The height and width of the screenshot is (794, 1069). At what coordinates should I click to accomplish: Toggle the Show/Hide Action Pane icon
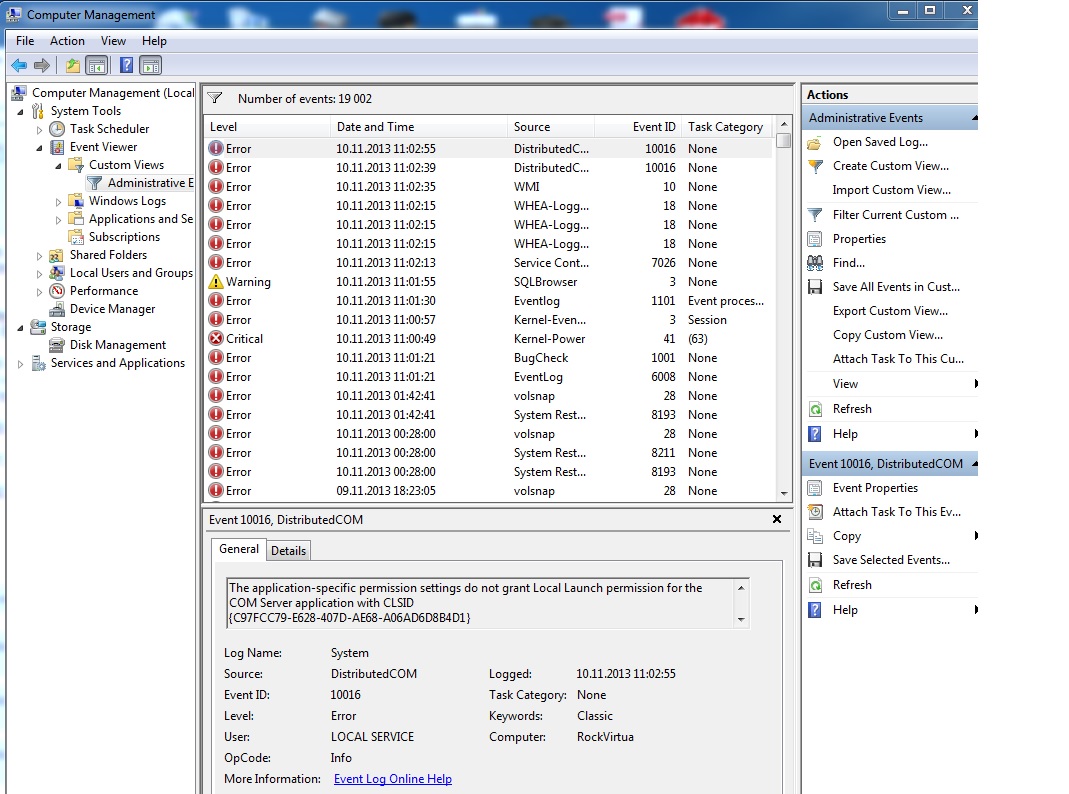coord(150,65)
